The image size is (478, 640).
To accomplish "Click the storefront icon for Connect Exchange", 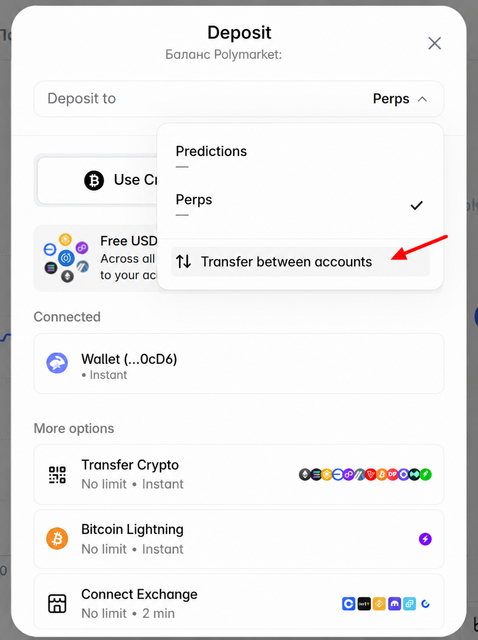I will tap(57, 603).
